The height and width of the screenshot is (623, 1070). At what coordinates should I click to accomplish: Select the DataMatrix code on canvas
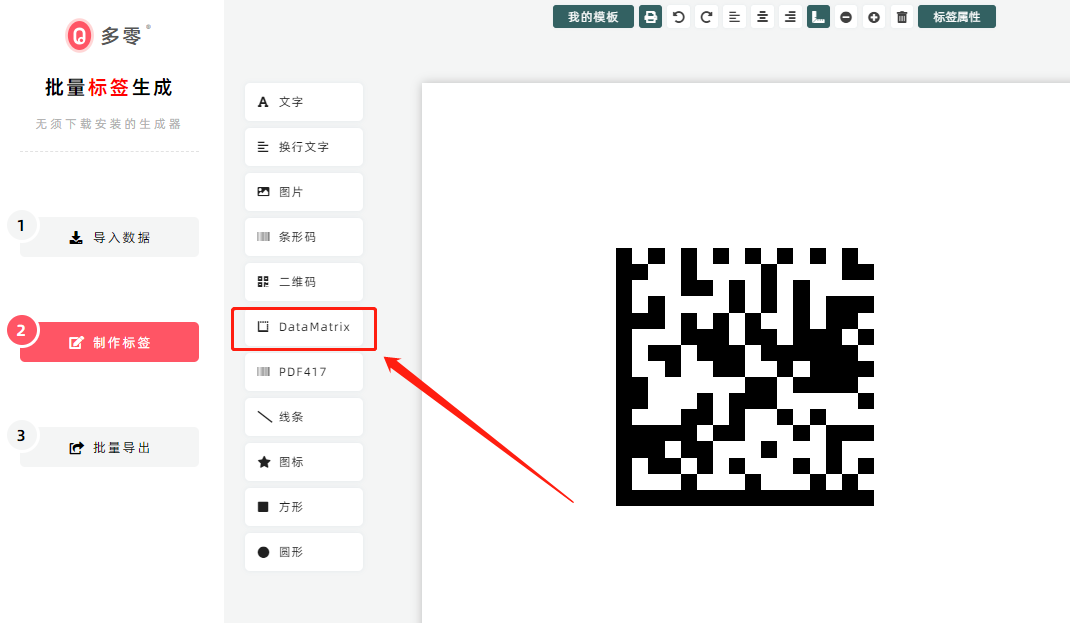(x=744, y=377)
